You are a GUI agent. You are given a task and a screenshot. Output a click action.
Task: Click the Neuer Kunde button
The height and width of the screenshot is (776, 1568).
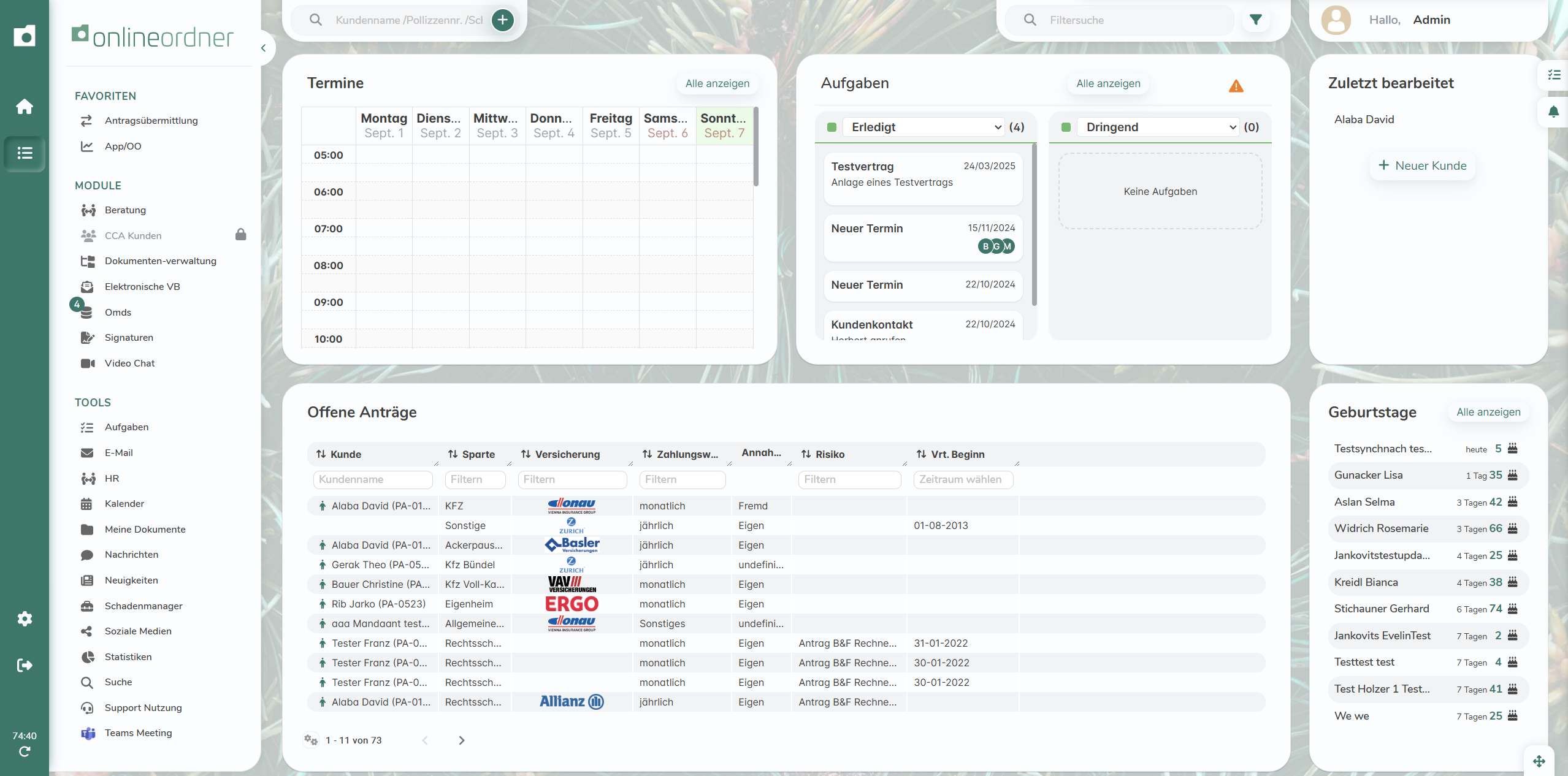1422,165
